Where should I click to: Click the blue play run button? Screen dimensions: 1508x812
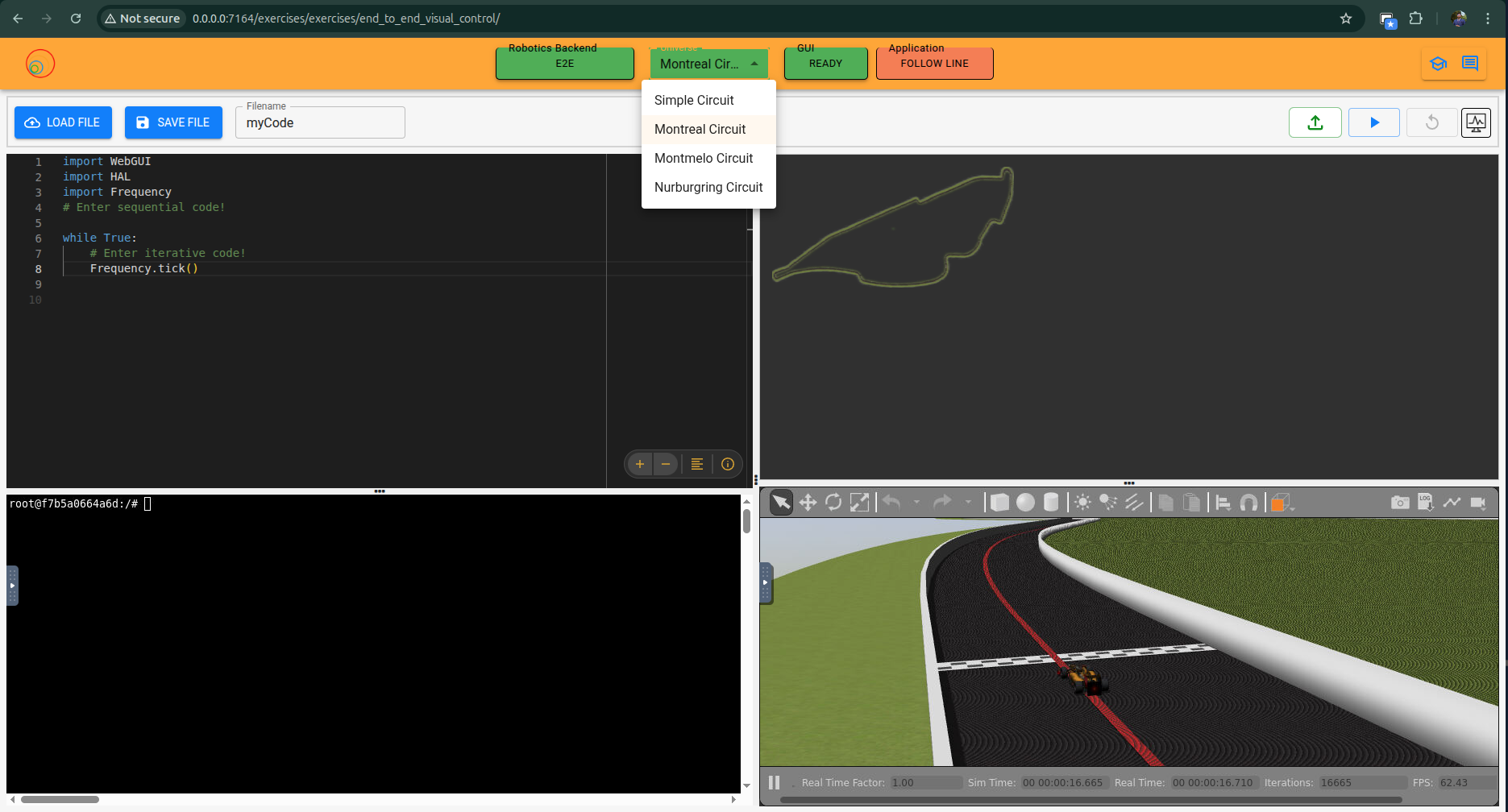point(1374,122)
